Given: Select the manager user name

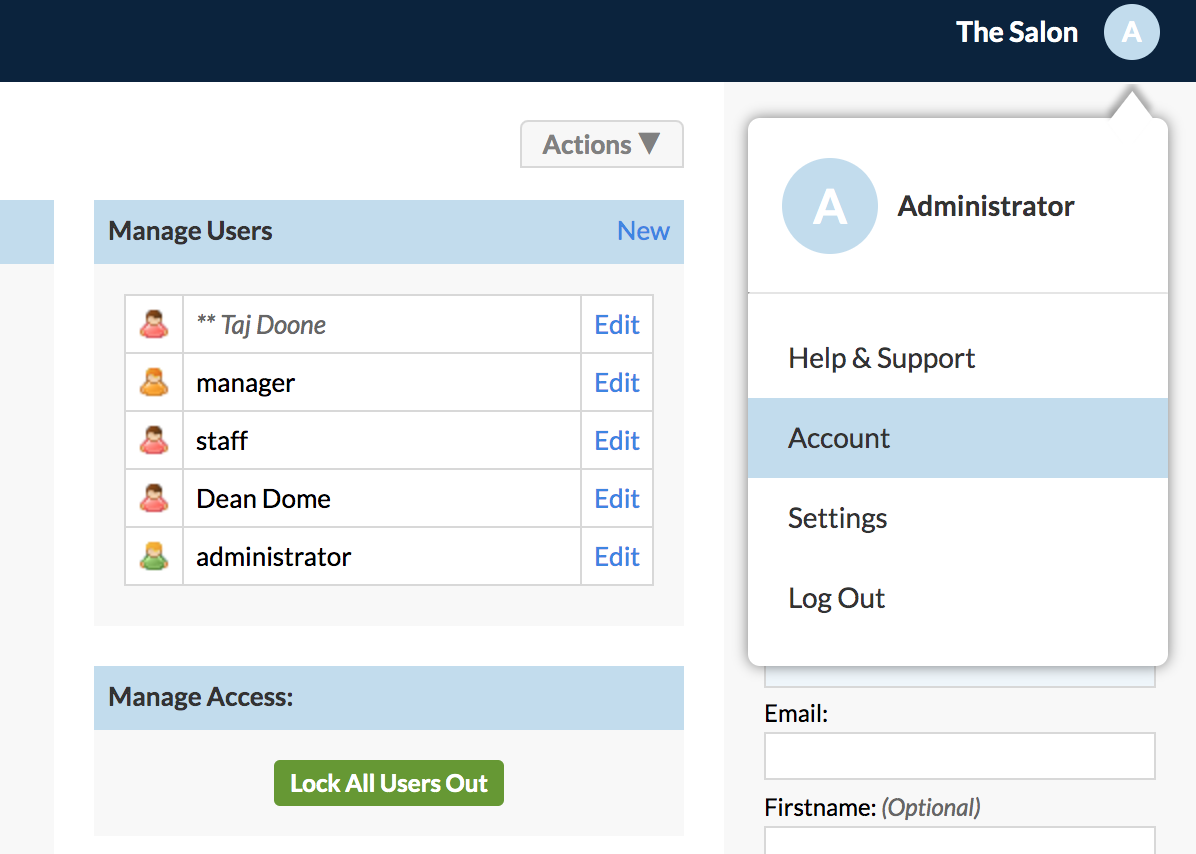Looking at the screenshot, I should pos(246,383).
